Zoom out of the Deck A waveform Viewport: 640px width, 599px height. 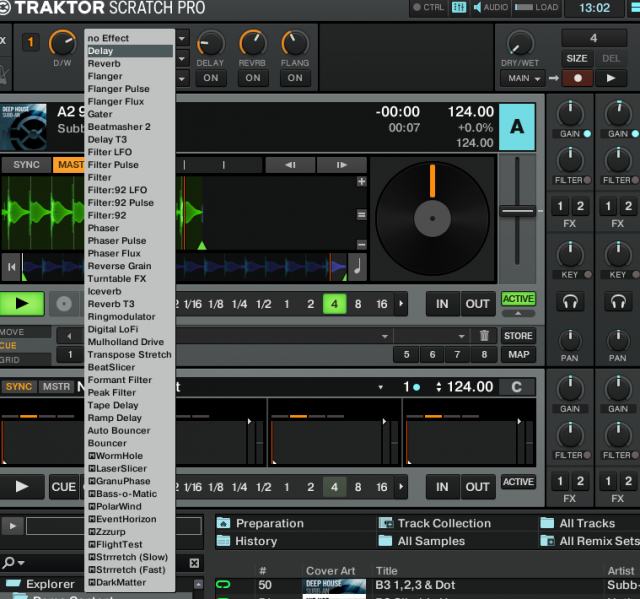[x=361, y=244]
